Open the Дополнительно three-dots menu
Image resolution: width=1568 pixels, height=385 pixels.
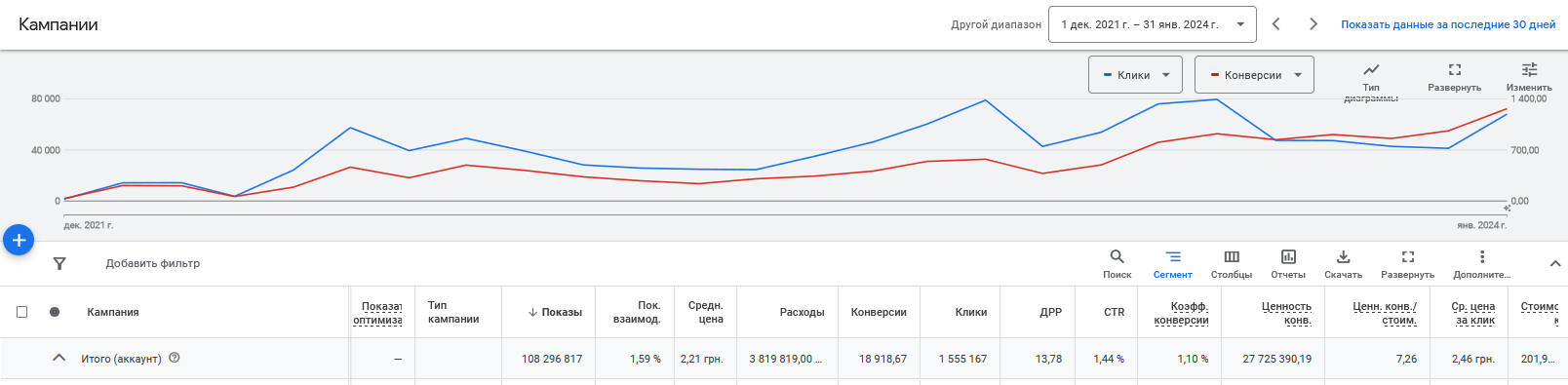(x=1482, y=256)
